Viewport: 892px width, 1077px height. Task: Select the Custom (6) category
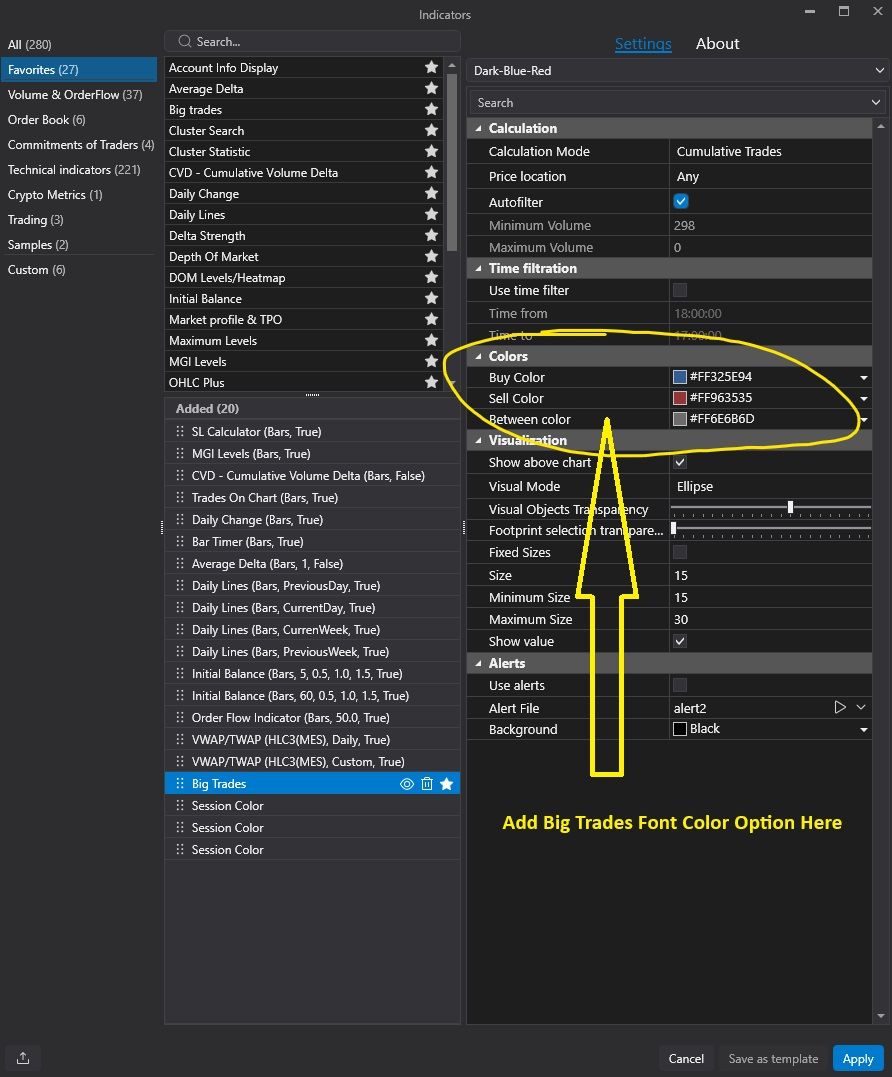click(x=36, y=270)
